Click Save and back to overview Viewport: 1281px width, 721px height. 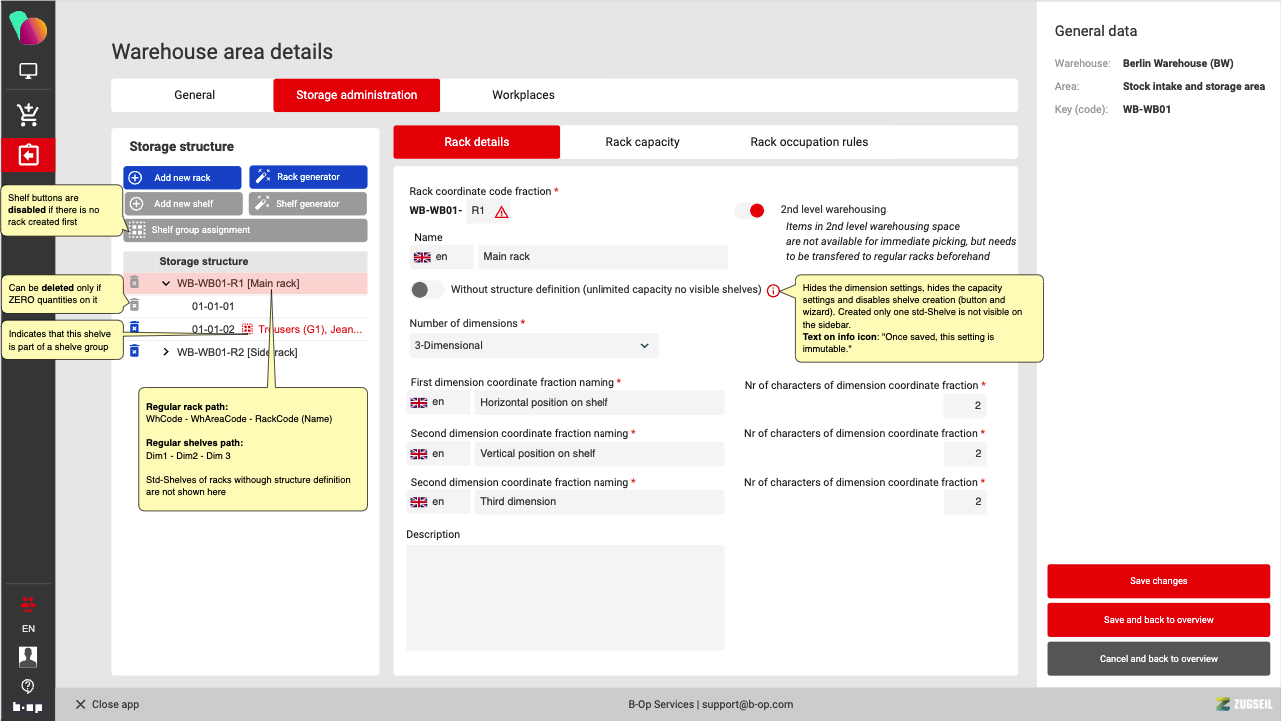click(1158, 620)
